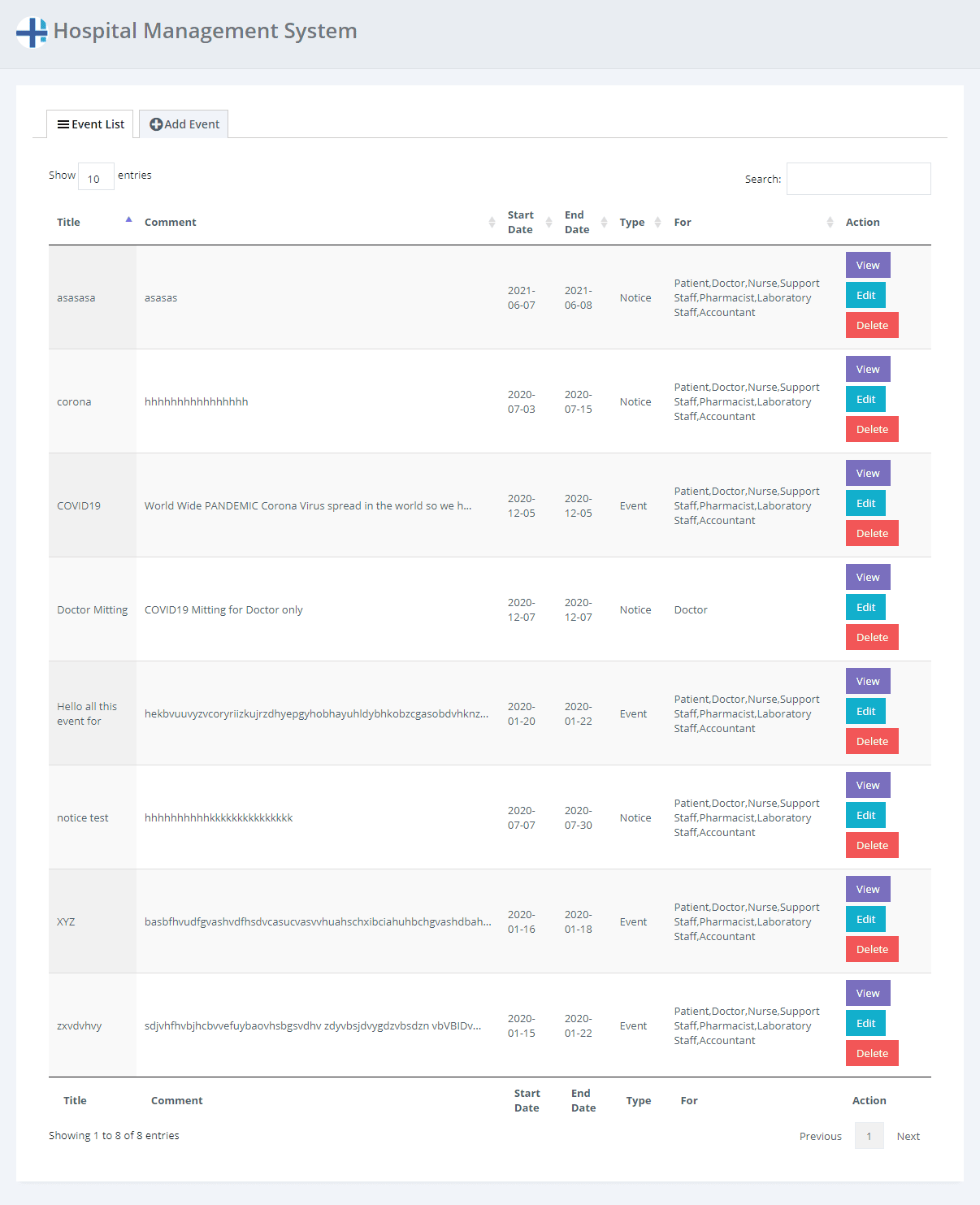The height and width of the screenshot is (1205, 980).
Task: Click the hamburger icon on Event List tab
Action: click(64, 124)
